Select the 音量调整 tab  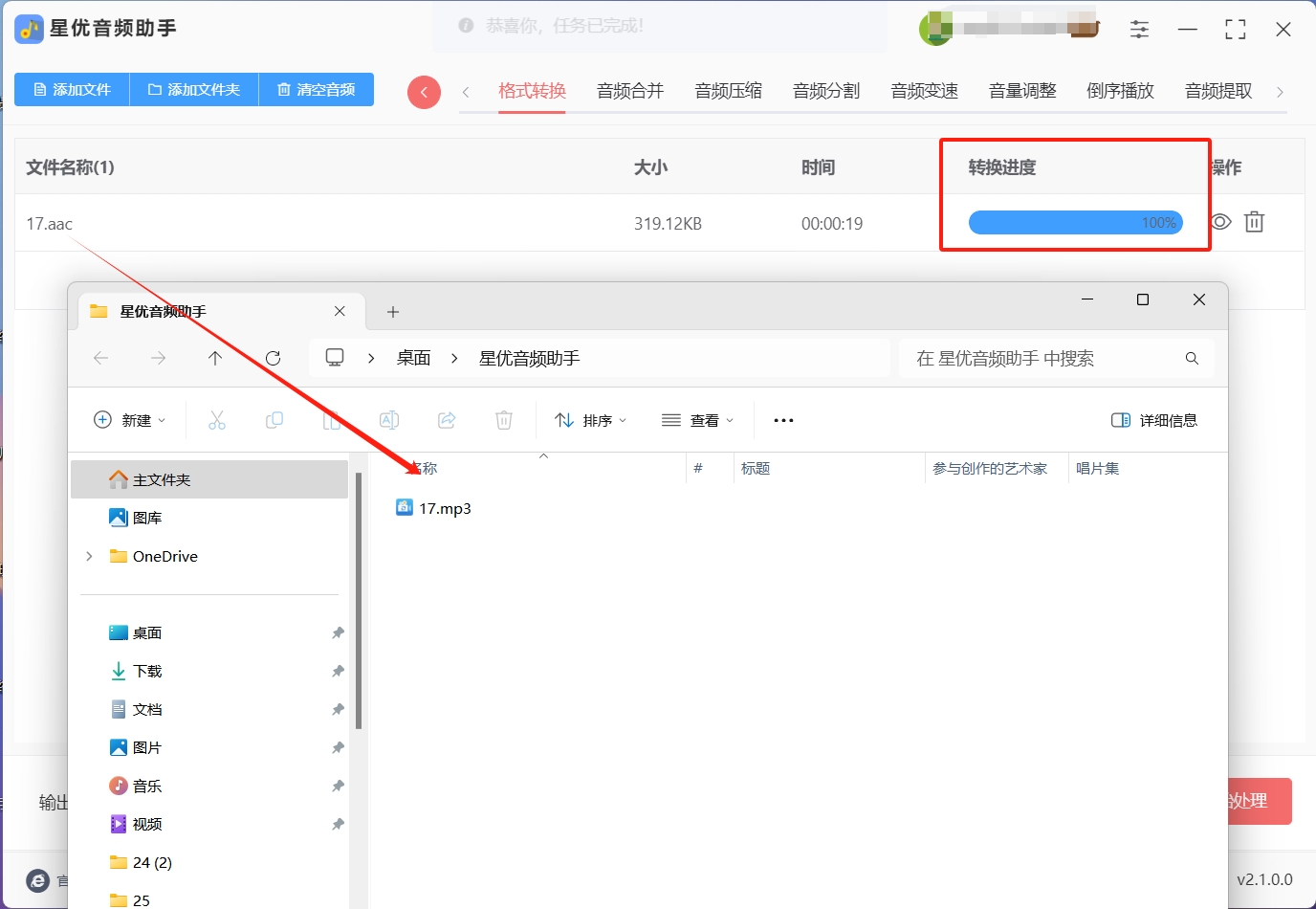coord(1022,91)
